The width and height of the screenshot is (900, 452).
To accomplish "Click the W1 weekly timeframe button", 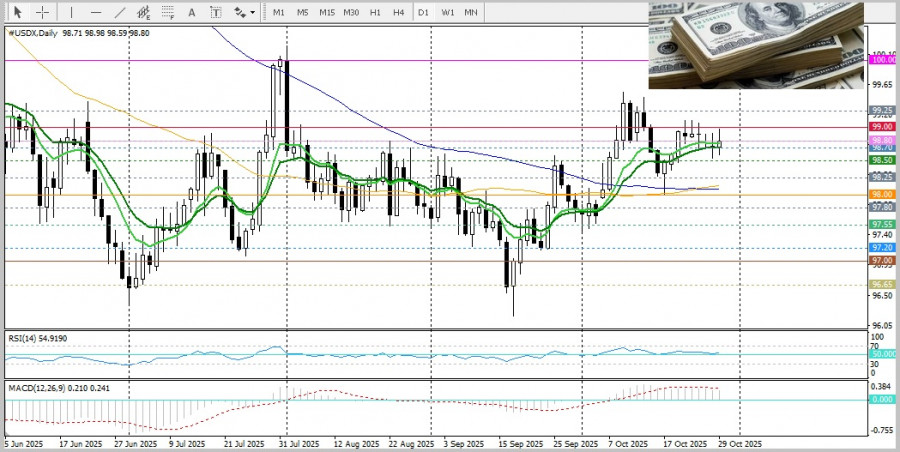I will tap(448, 12).
